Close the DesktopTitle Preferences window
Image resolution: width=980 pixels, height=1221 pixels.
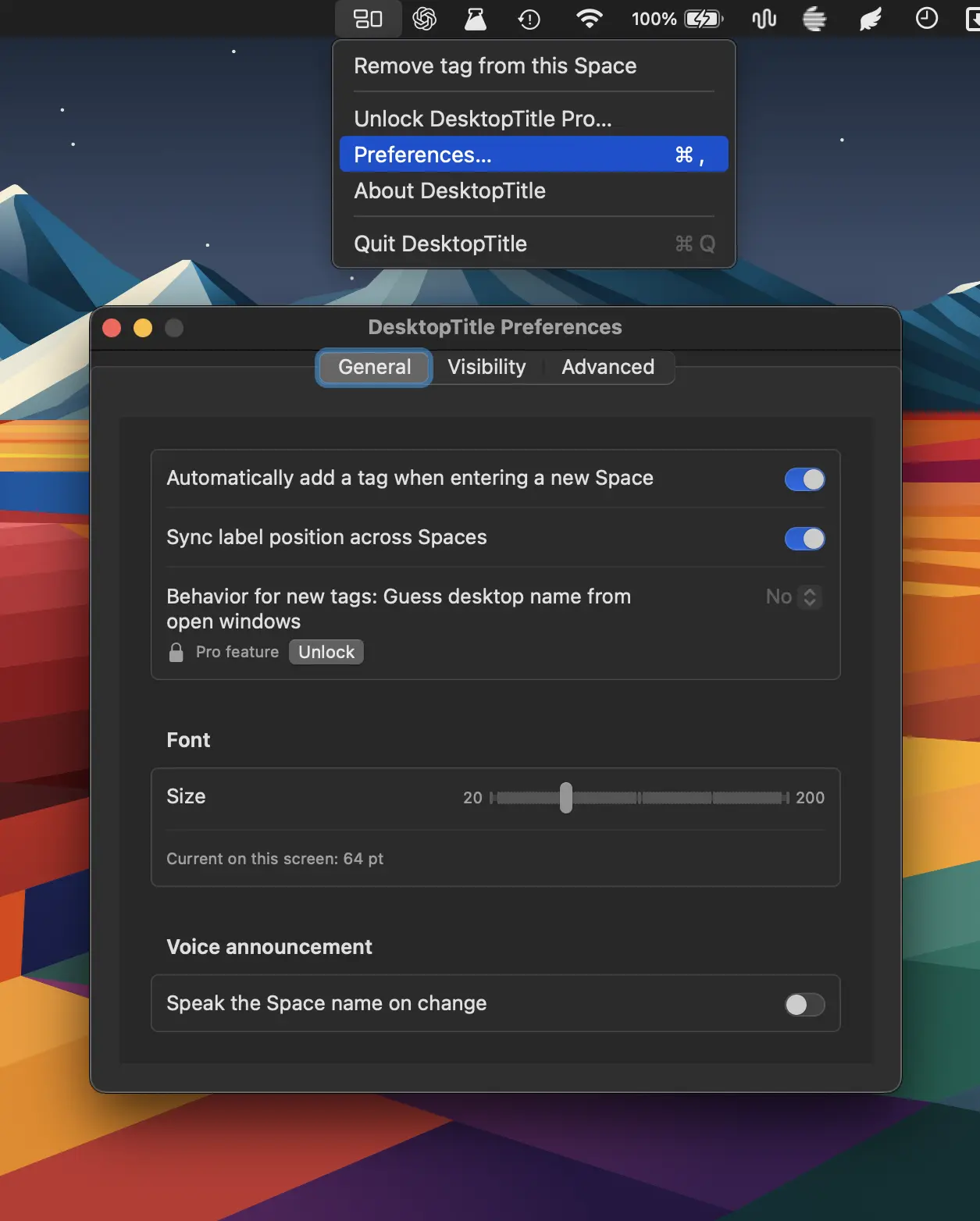tap(112, 328)
